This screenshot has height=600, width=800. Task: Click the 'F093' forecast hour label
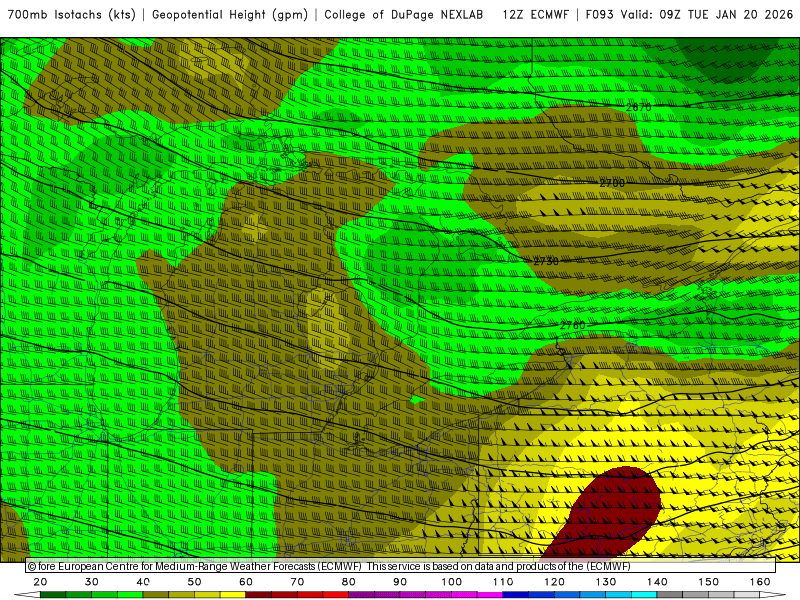point(599,15)
